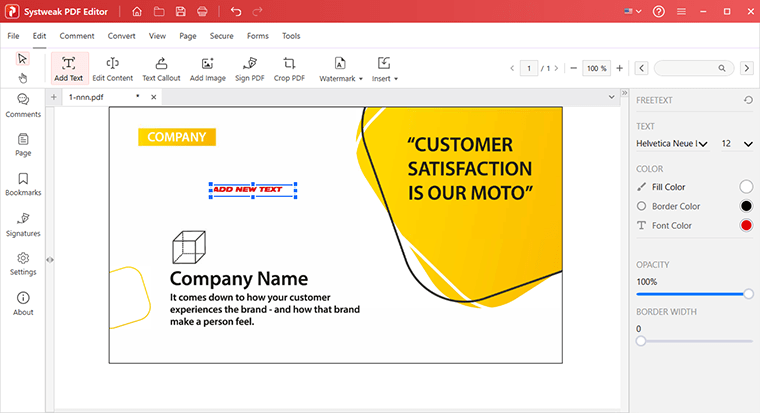760x413 pixels.
Task: Open the help question mark icon
Action: tap(659, 11)
